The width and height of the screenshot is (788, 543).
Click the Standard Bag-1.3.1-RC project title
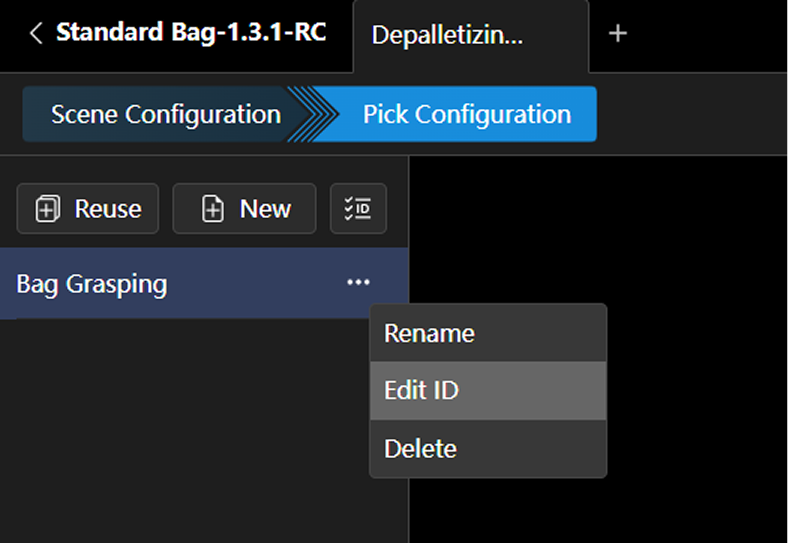point(190,33)
